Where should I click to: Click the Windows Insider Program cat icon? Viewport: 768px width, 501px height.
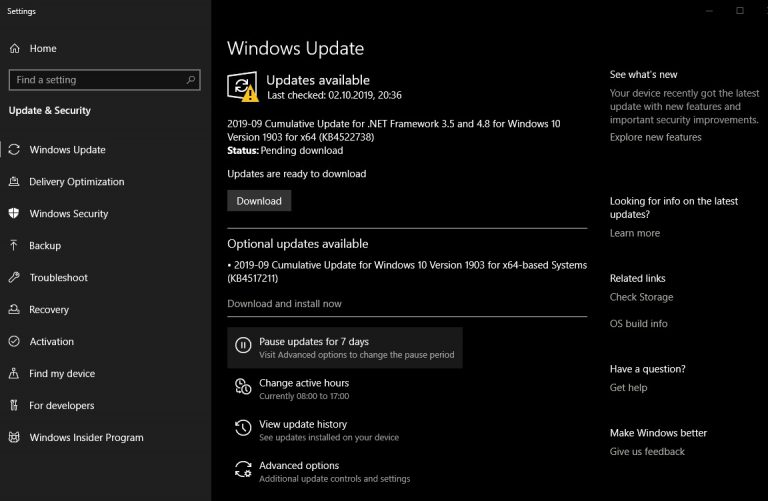tap(14, 437)
